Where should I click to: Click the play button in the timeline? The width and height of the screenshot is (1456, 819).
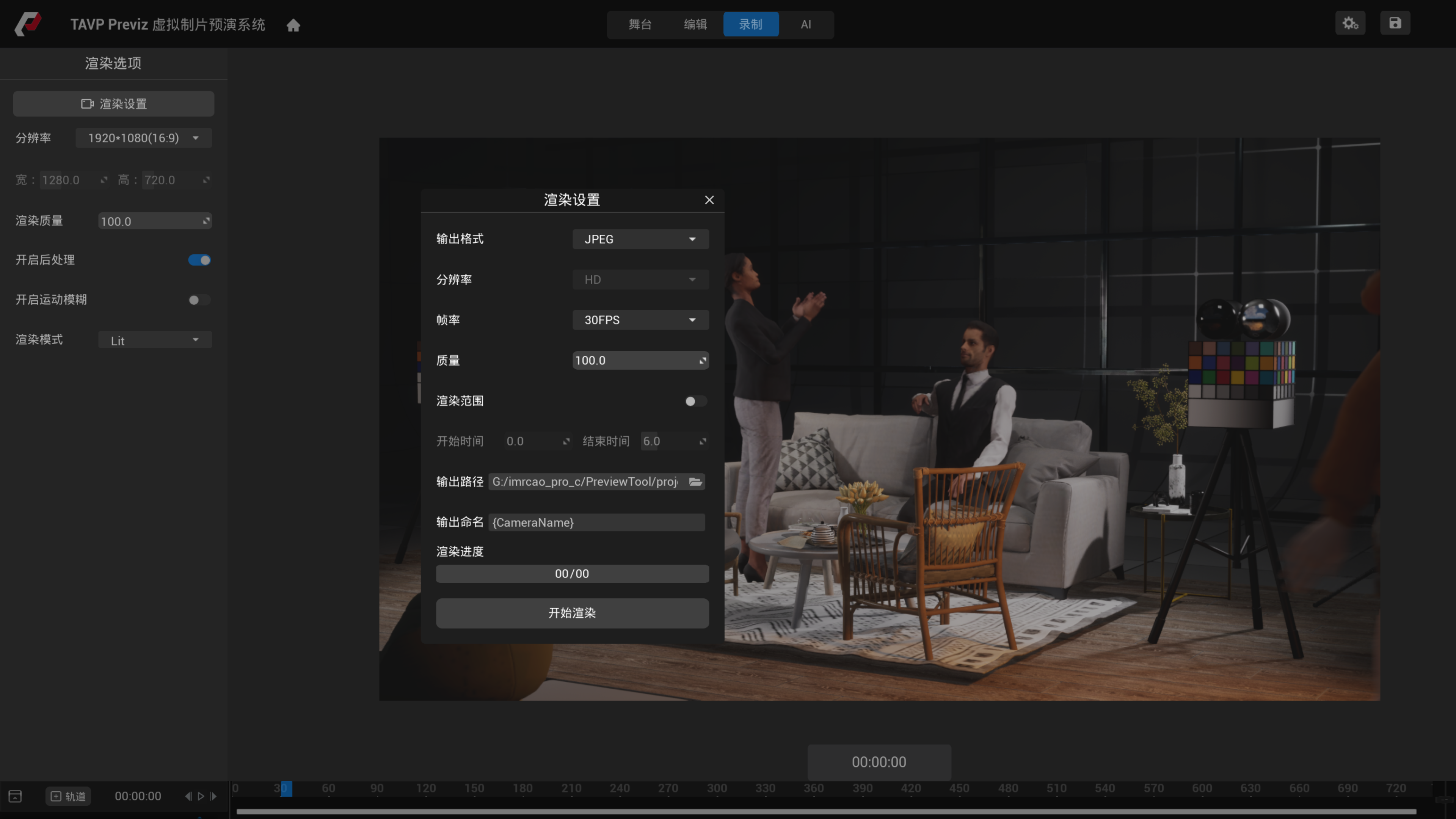(x=201, y=796)
